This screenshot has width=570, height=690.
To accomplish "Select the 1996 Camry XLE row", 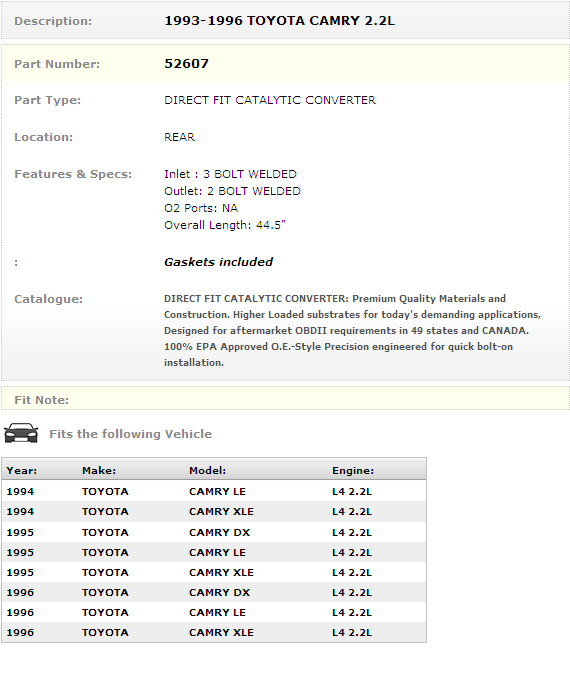I will 214,632.
